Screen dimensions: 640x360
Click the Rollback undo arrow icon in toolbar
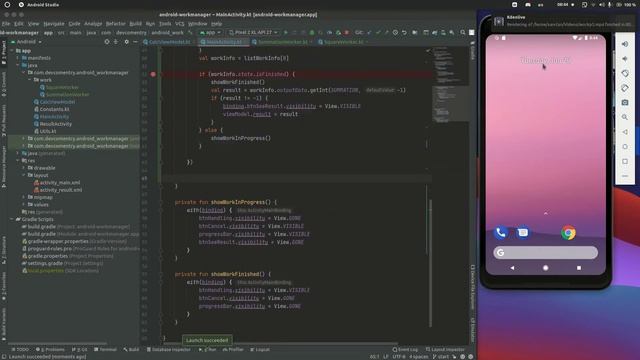(x=404, y=32)
